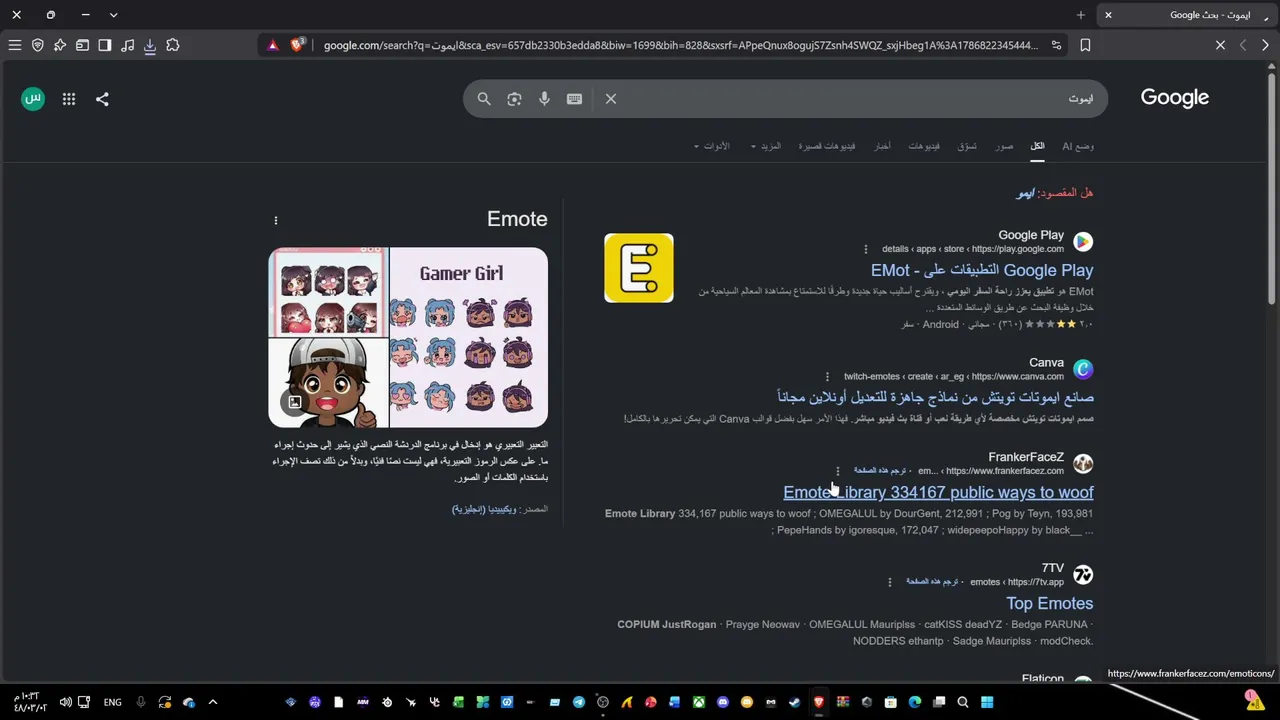Viewport: 1280px width, 720px height.
Task: Expand the الأدوات tools dropdown
Action: point(712,146)
